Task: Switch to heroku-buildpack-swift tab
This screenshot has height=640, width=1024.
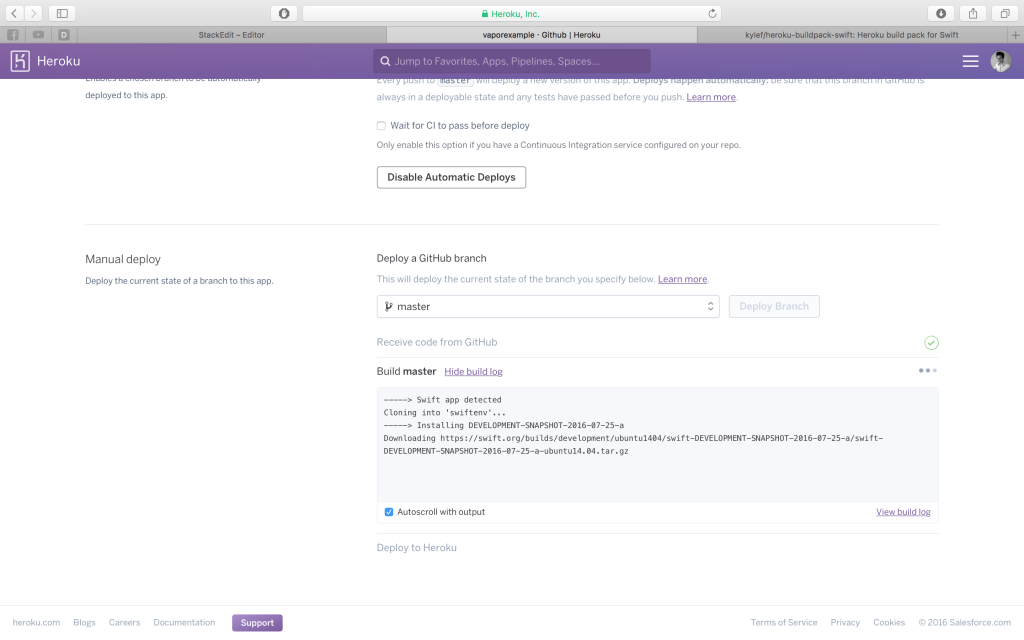Action: 852,35
